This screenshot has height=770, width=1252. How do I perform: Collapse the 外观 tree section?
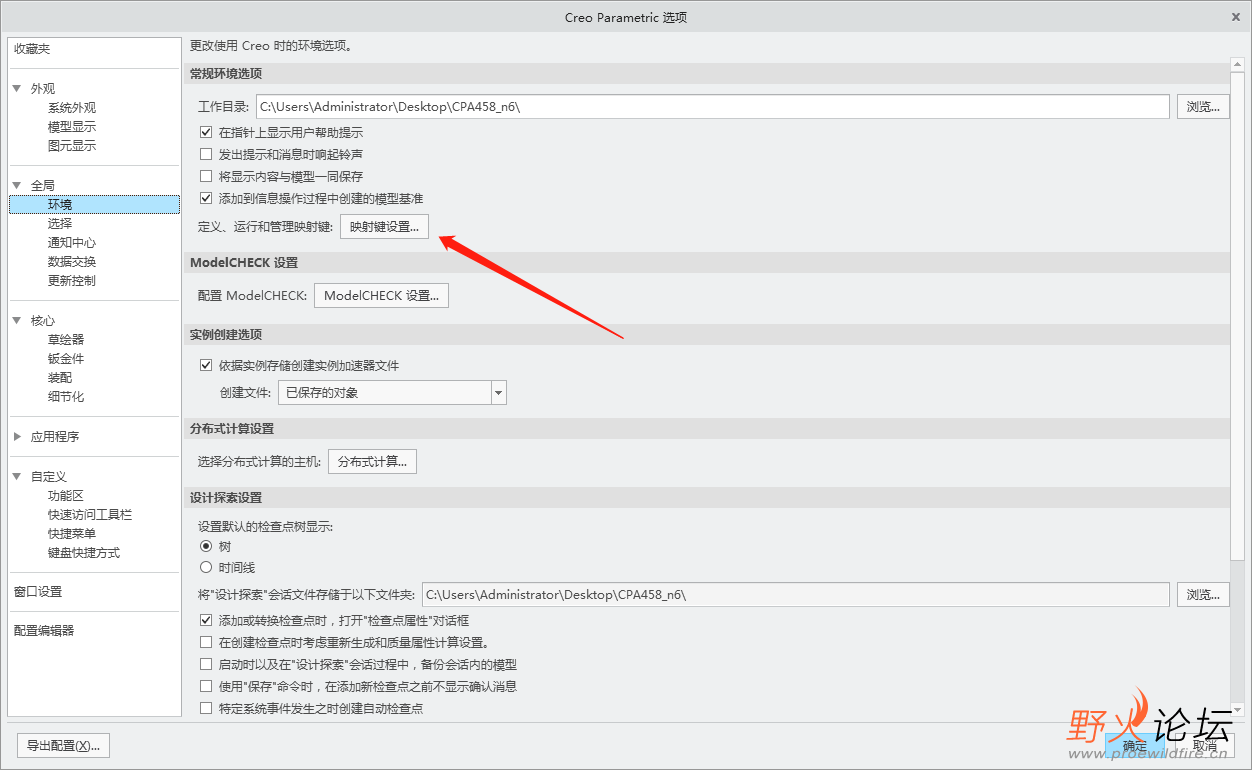click(x=17, y=88)
